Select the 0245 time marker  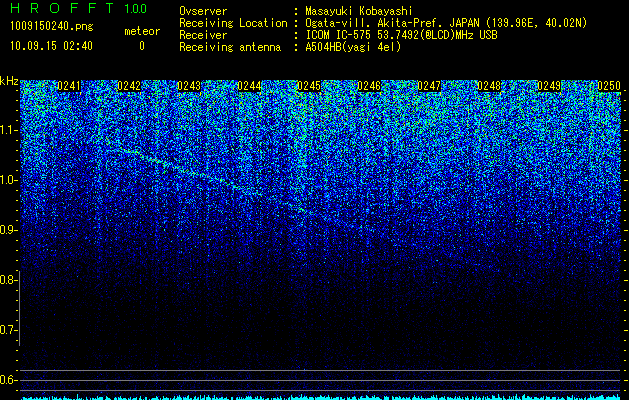click(309, 86)
